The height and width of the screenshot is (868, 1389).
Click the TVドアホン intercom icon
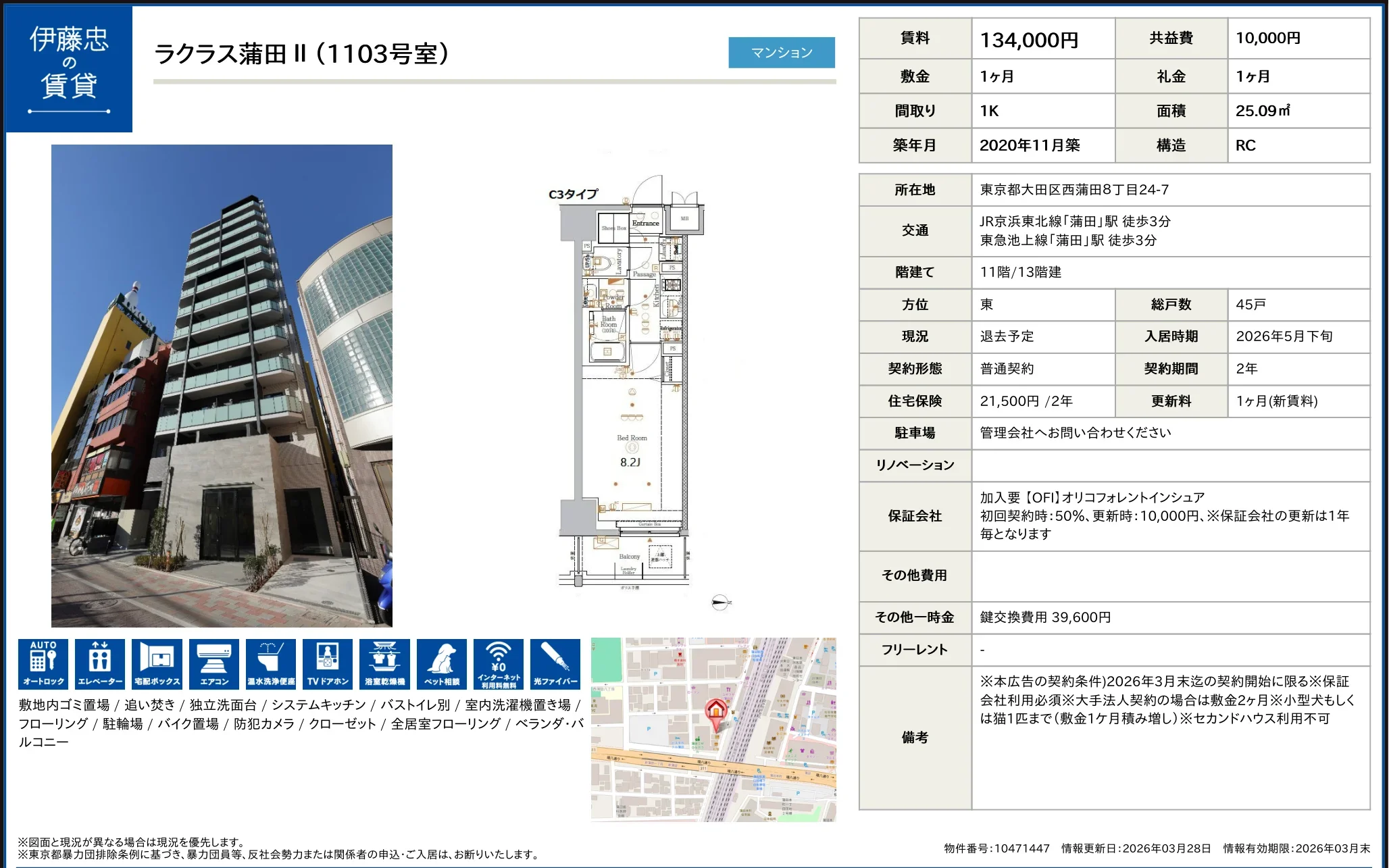pos(328,663)
